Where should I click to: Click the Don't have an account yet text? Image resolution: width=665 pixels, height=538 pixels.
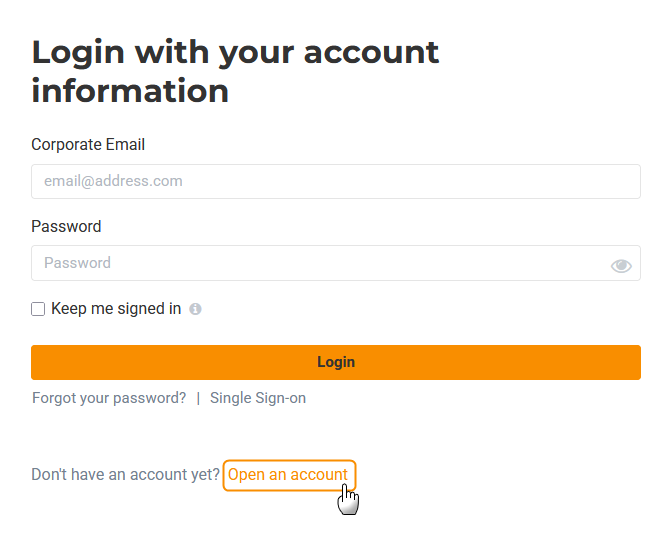click(125, 475)
